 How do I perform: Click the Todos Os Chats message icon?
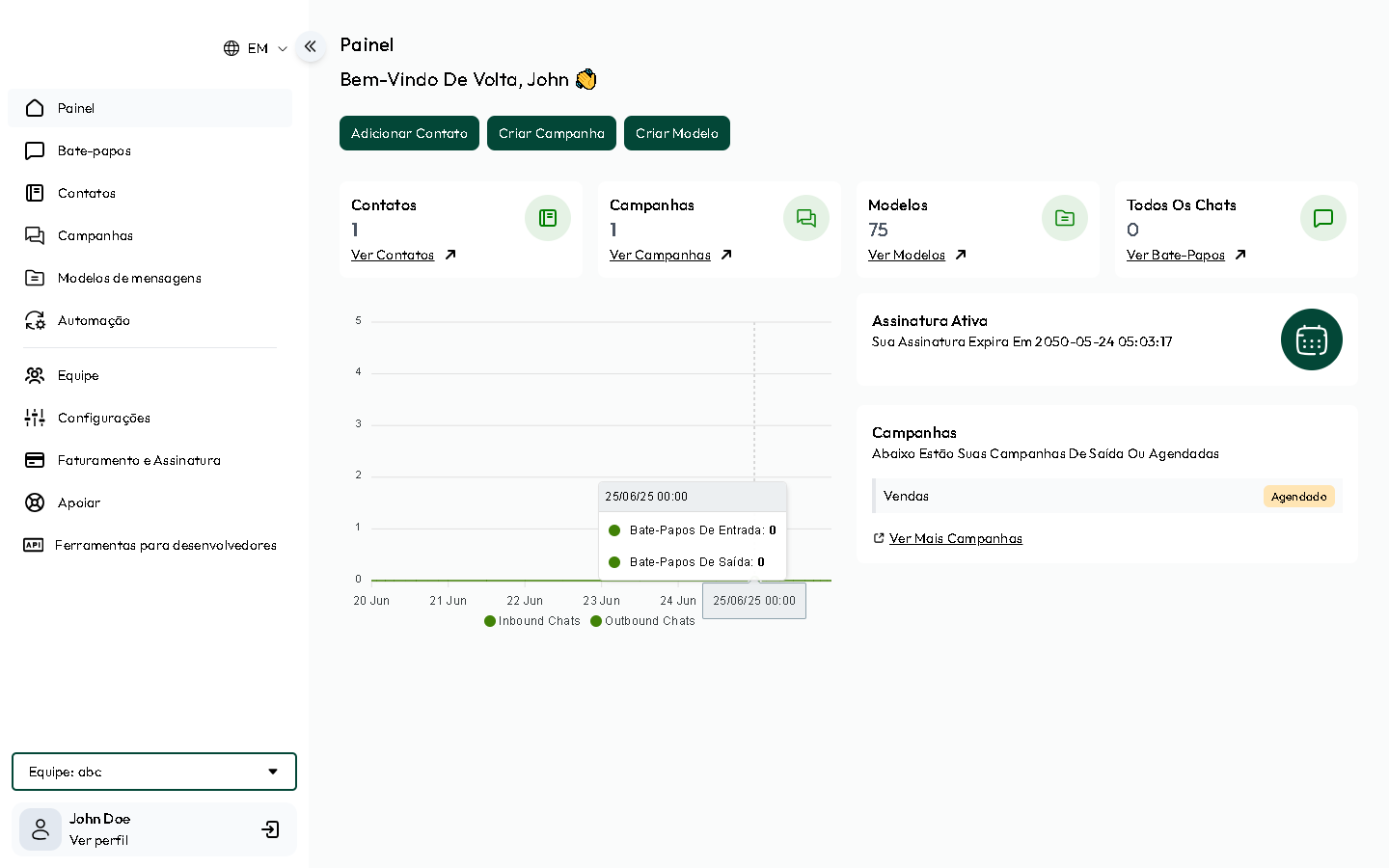[x=1323, y=218]
